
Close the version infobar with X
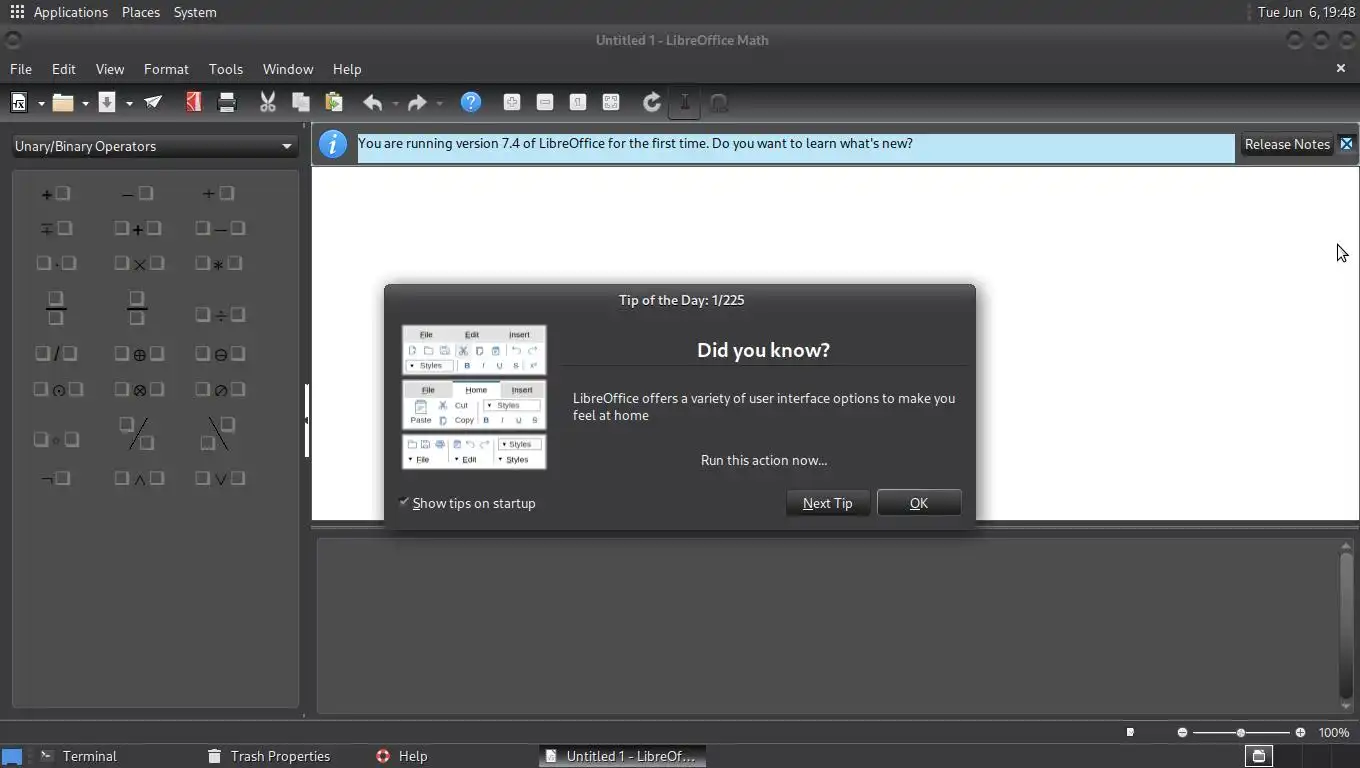[x=1346, y=144]
